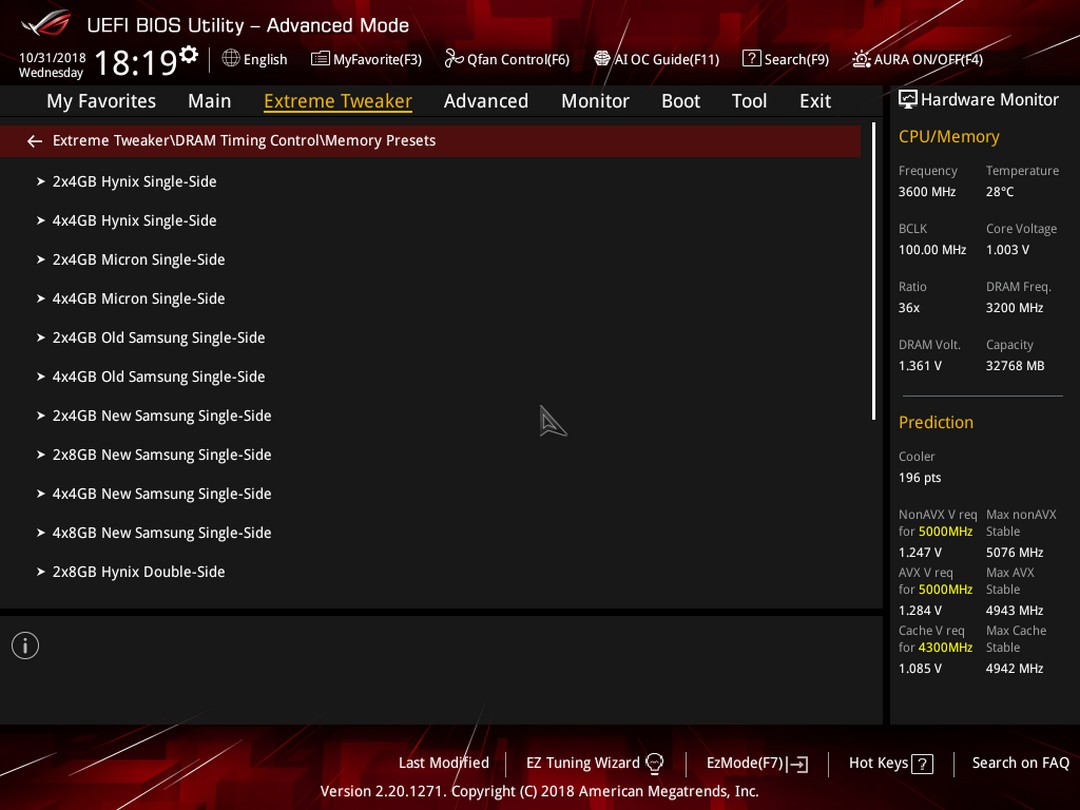
Task: Click the 196 pts Cooler value
Action: (920, 477)
